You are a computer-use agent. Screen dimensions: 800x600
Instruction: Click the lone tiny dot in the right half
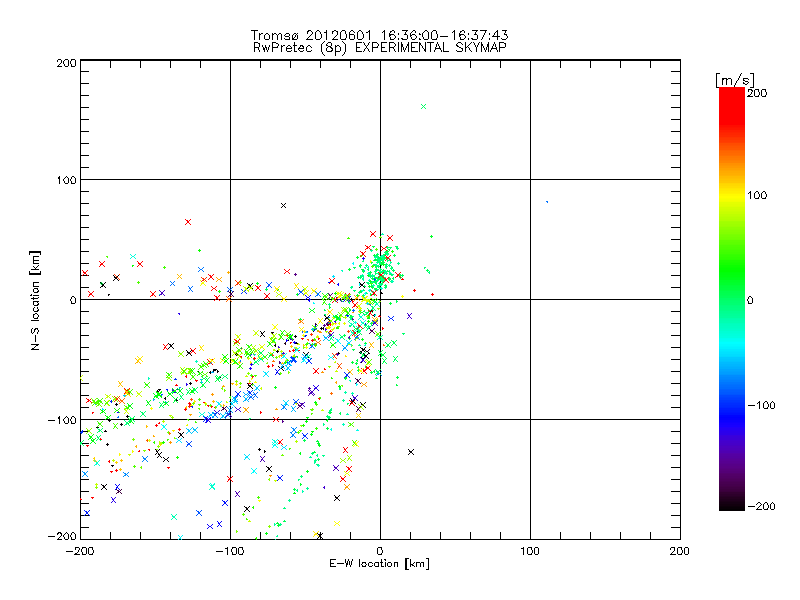(547, 202)
